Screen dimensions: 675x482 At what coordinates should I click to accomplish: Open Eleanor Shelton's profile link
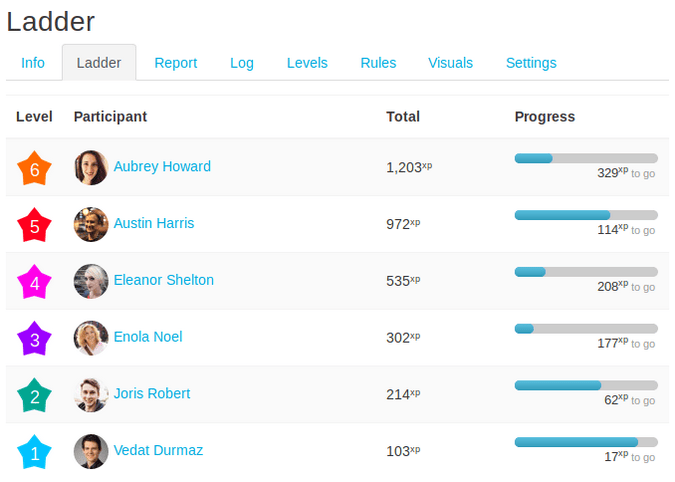click(x=164, y=280)
